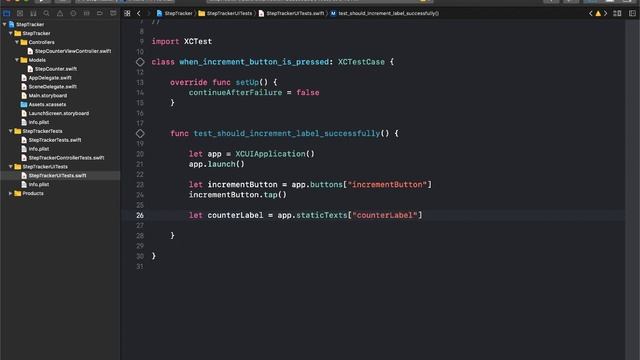The width and height of the screenshot is (640, 360).
Task: Collapse the StepTracker source group
Action: (11, 33)
